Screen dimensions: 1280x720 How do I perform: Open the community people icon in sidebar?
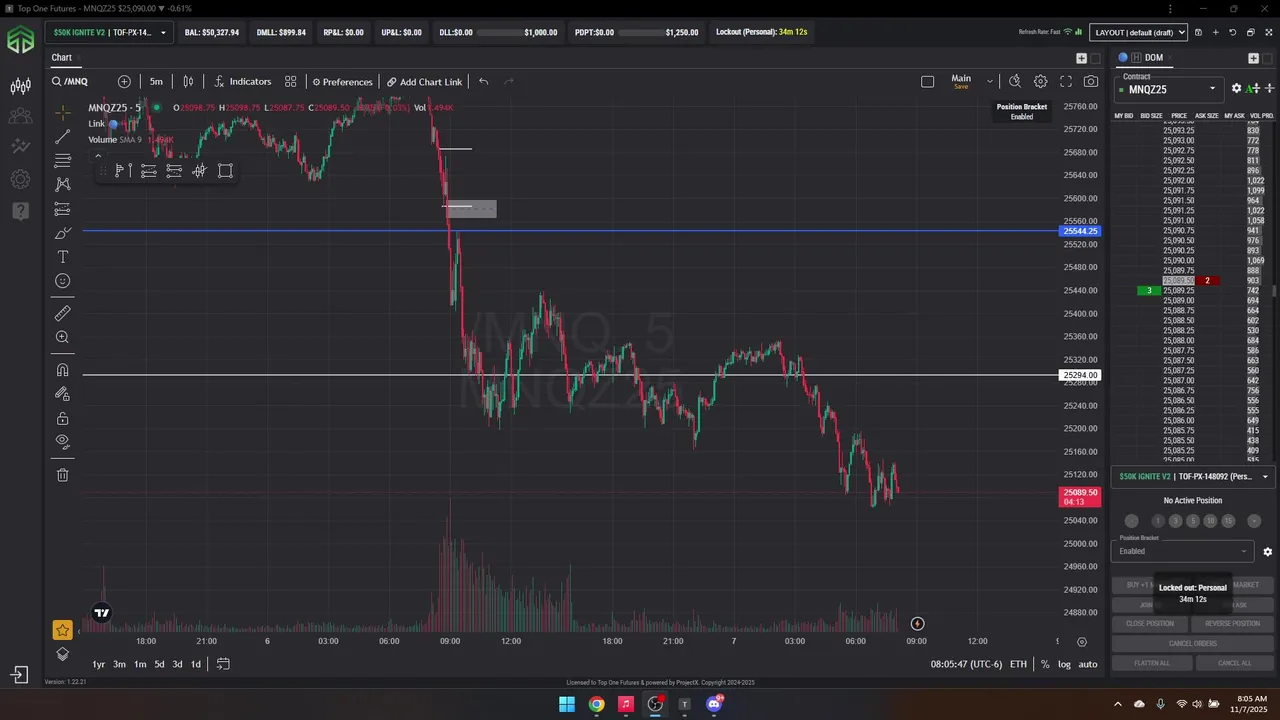(20, 116)
